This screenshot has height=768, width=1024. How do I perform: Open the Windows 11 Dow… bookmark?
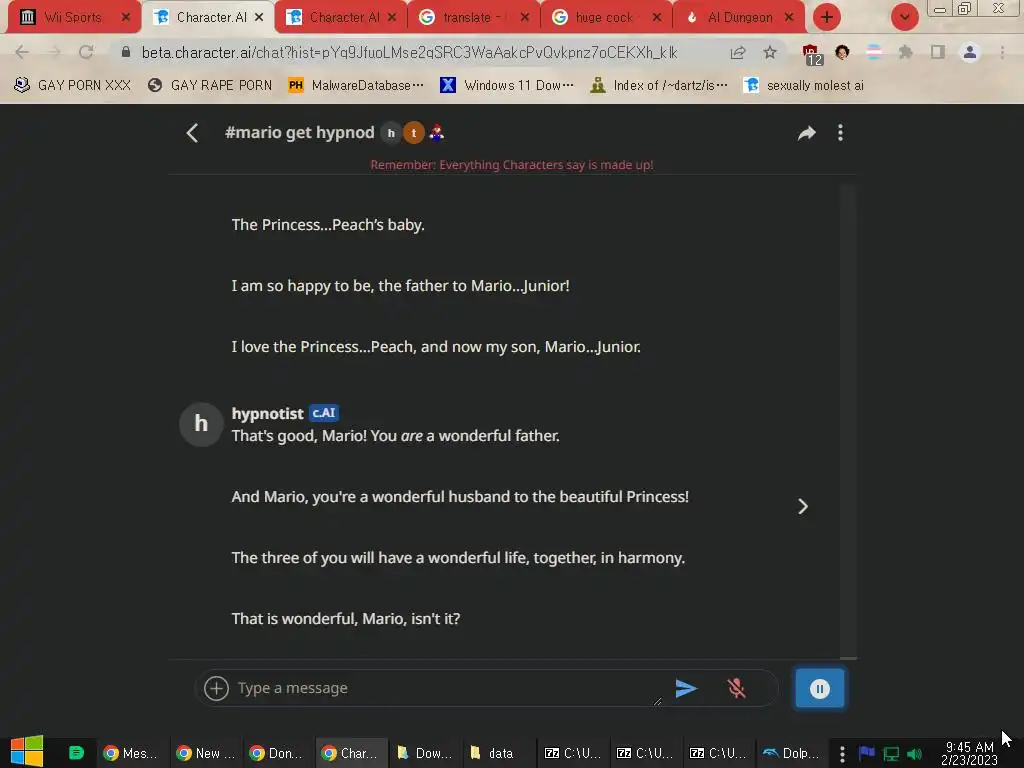click(x=507, y=85)
